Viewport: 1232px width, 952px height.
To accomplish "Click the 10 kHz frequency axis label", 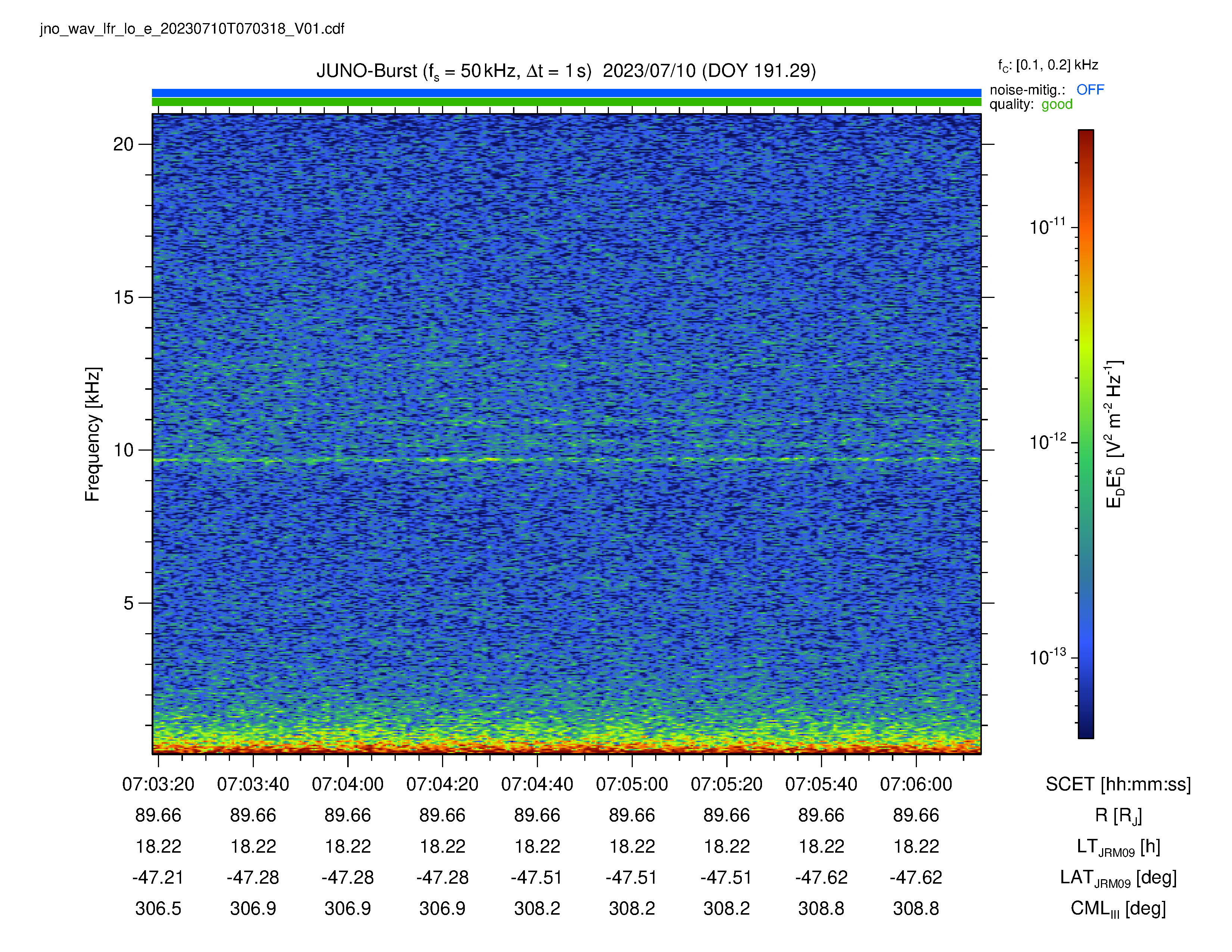I will [x=123, y=450].
